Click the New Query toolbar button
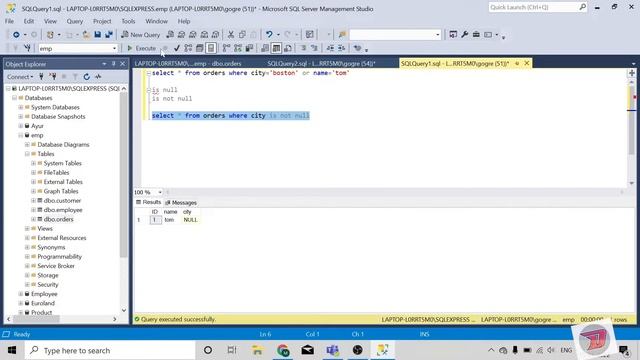This screenshot has height=360, width=640. 141,35
